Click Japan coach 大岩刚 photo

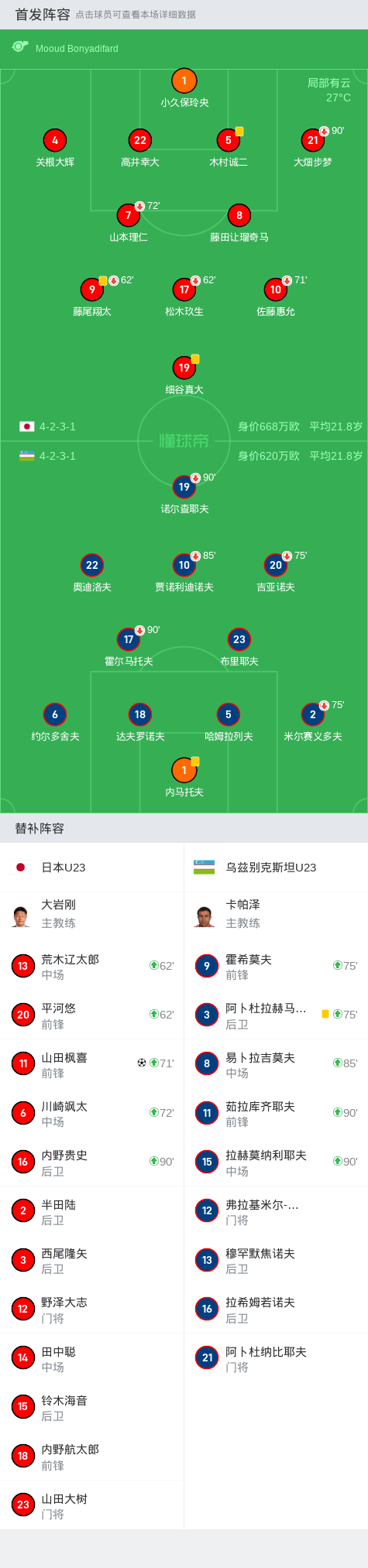coord(21,916)
